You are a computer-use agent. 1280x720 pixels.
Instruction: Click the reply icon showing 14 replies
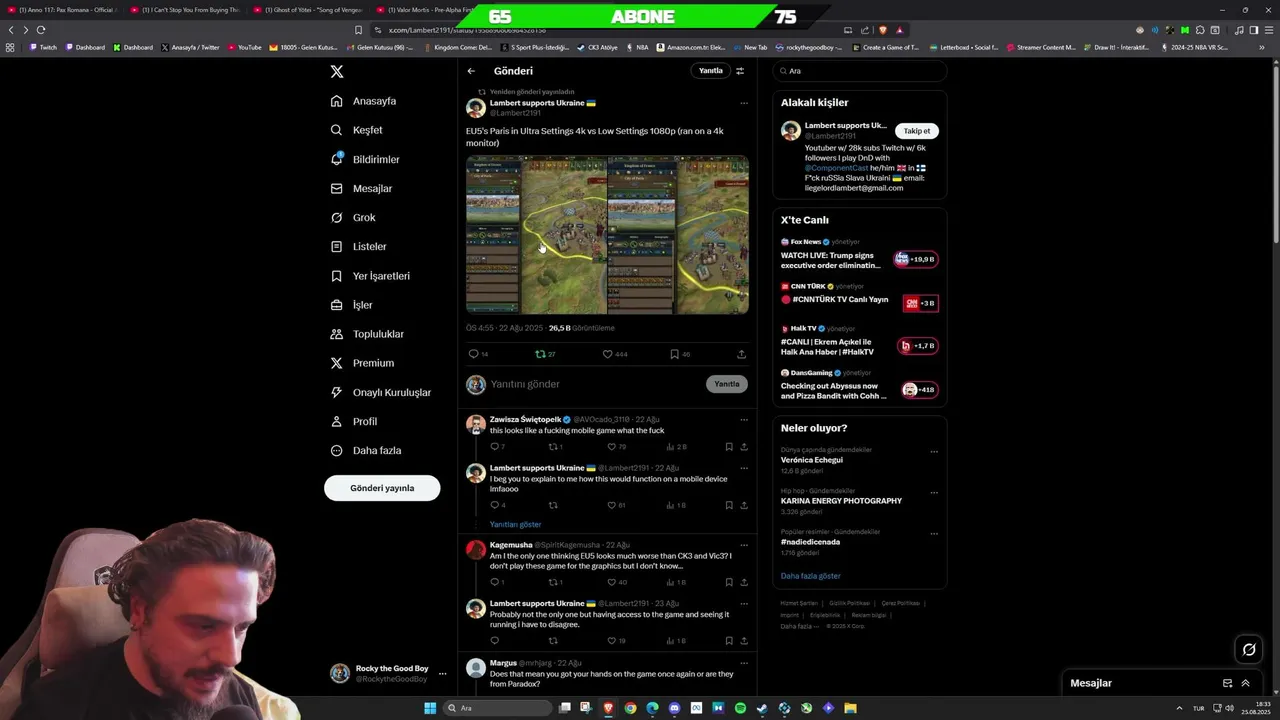(478, 354)
